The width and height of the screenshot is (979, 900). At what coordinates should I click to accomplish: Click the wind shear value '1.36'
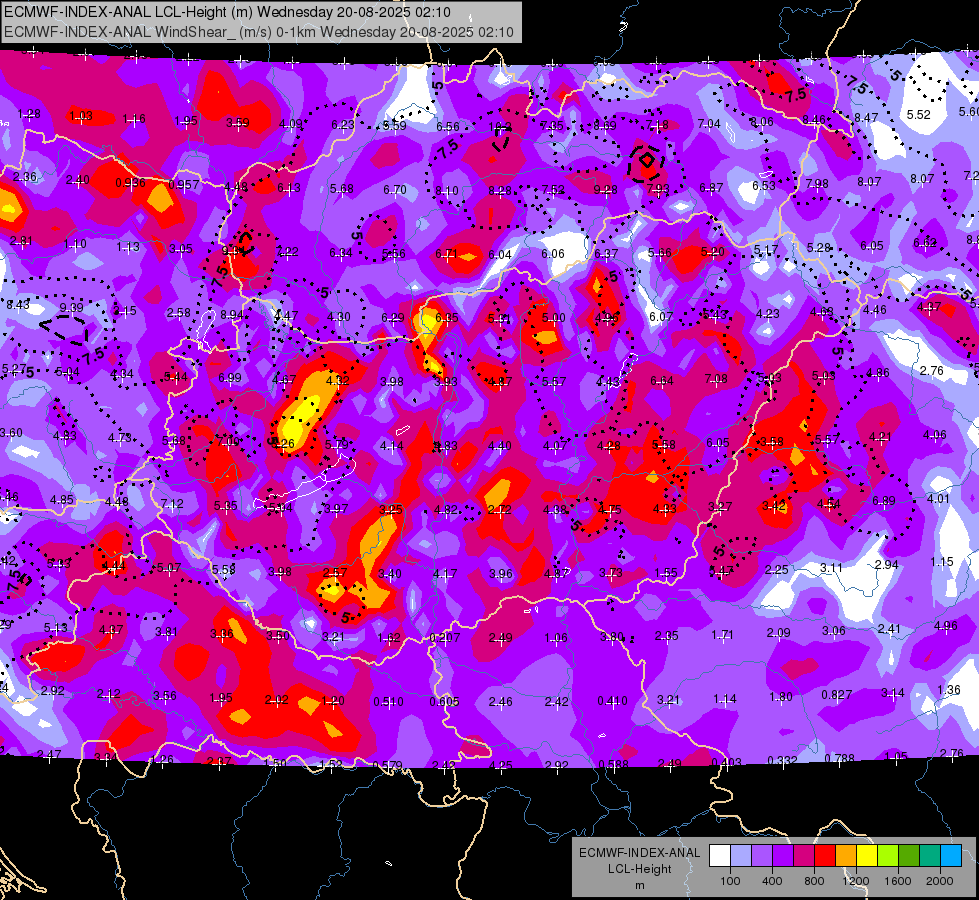(x=949, y=690)
